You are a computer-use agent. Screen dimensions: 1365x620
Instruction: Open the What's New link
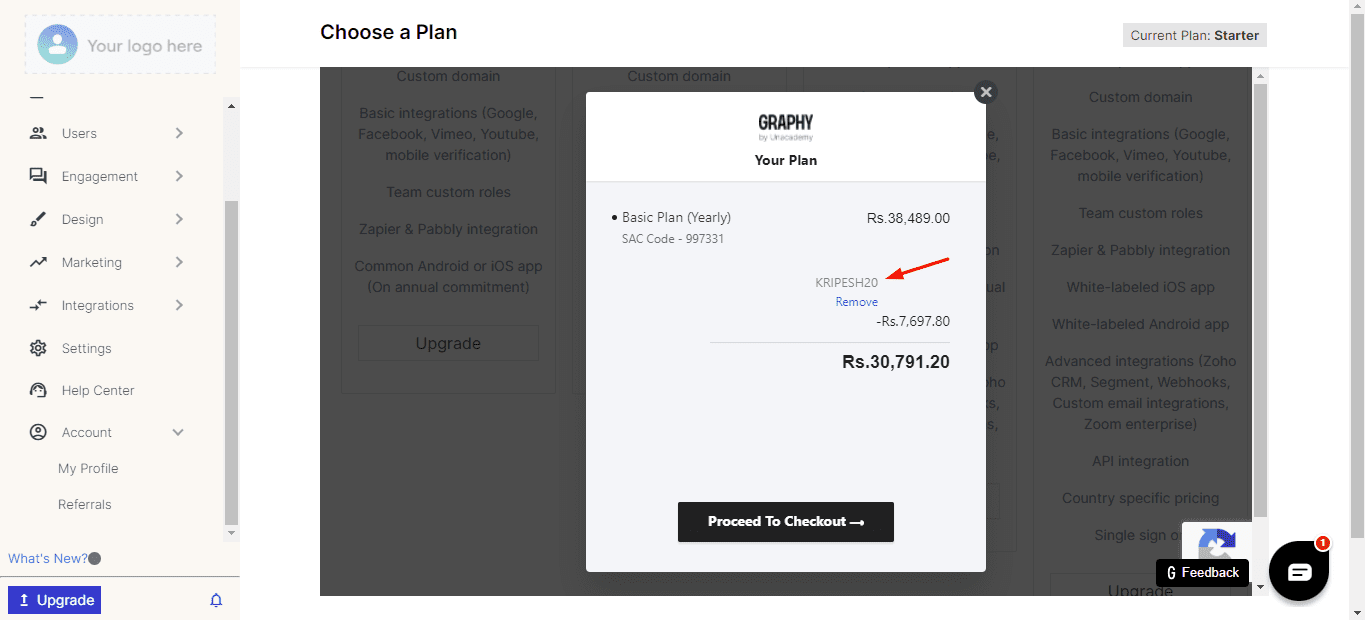coord(48,558)
